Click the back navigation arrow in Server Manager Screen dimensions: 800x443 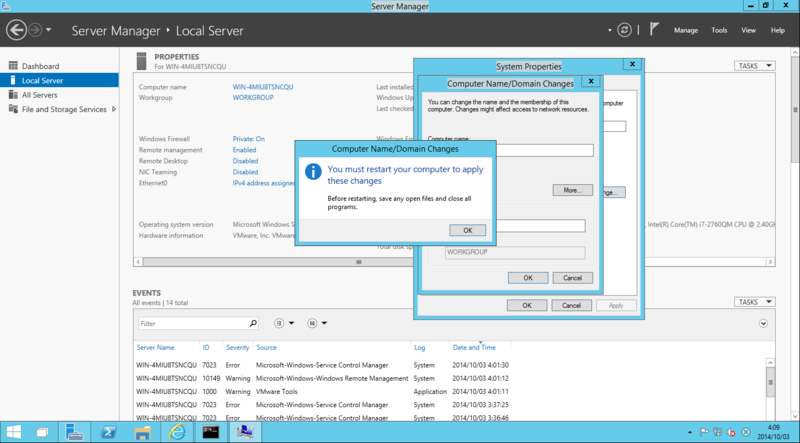16,30
